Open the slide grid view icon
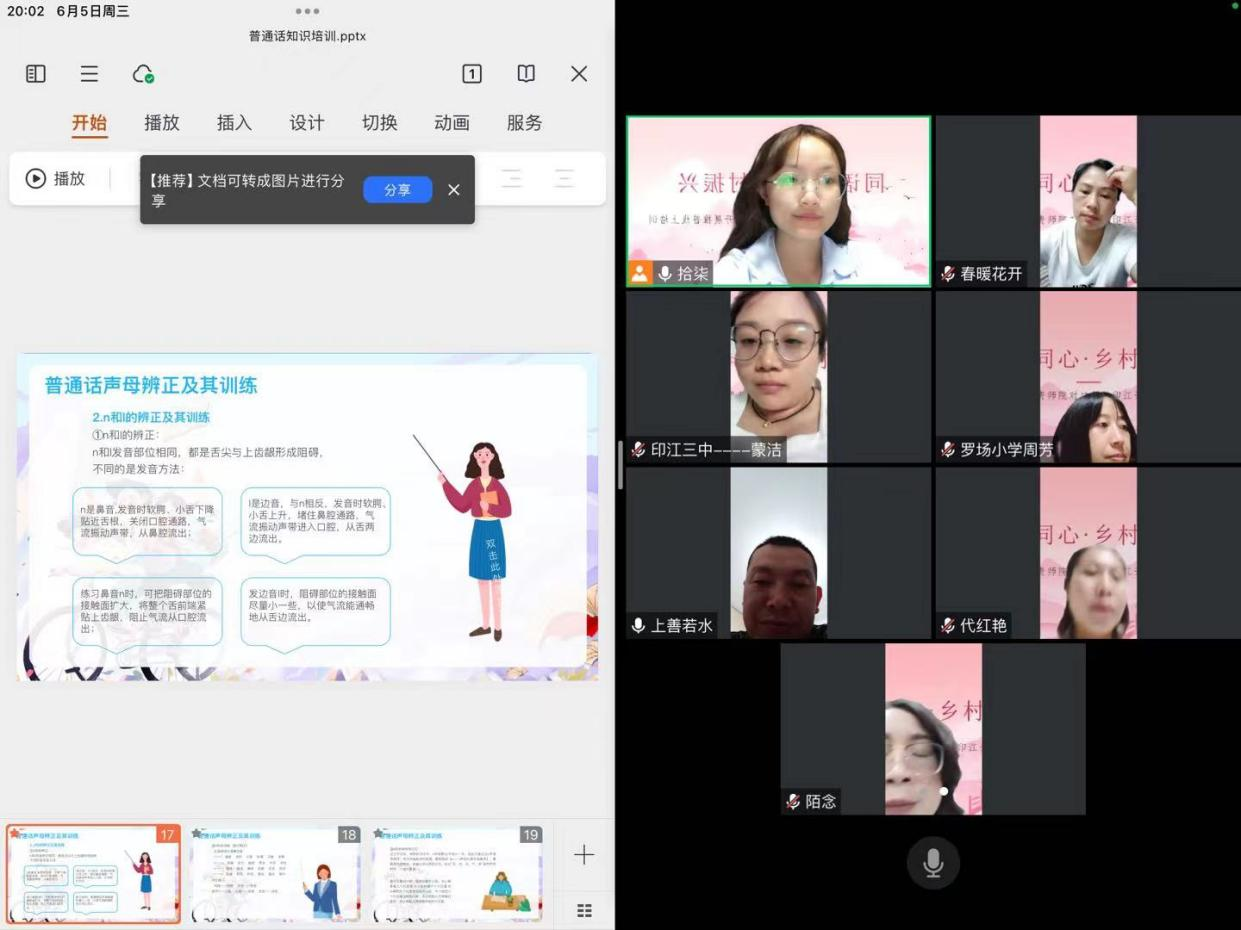Screen dimensions: 1241x930 [x=584, y=910]
